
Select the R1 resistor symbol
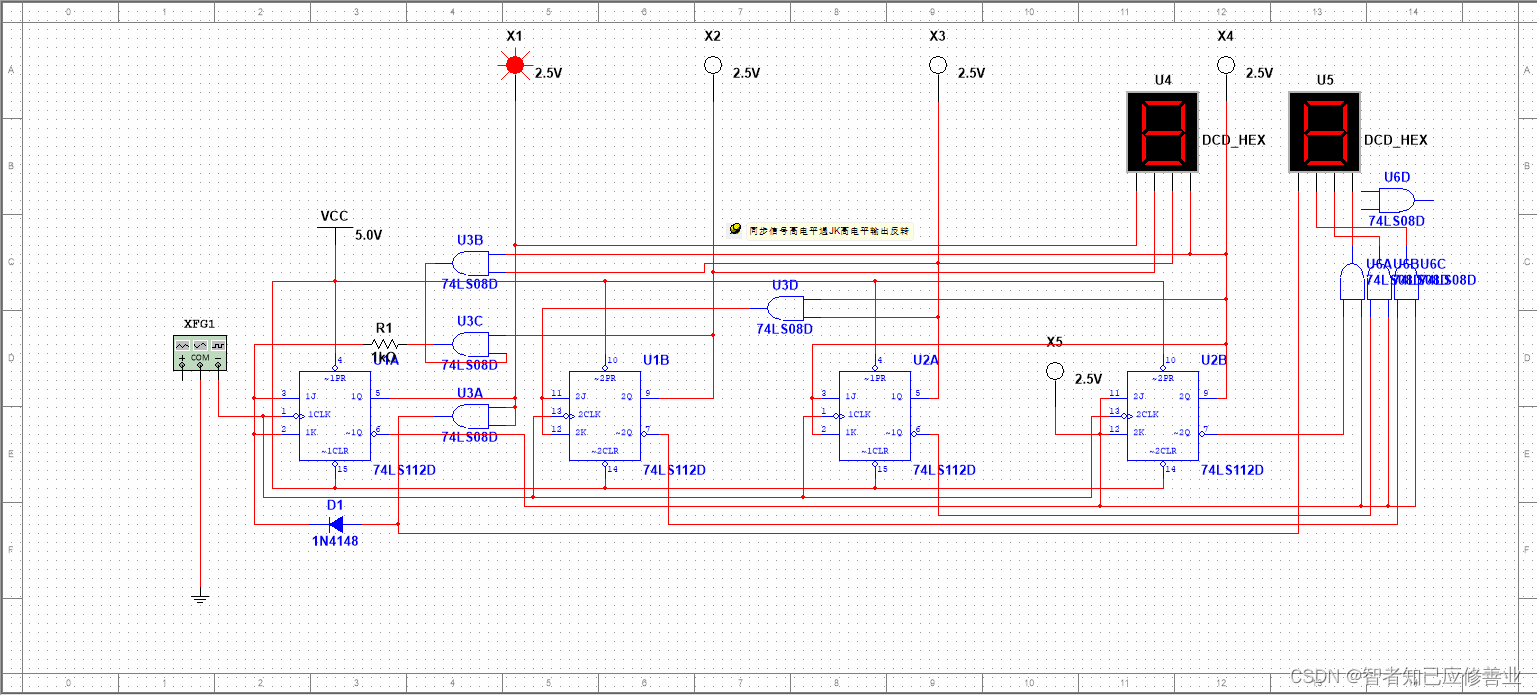(385, 344)
